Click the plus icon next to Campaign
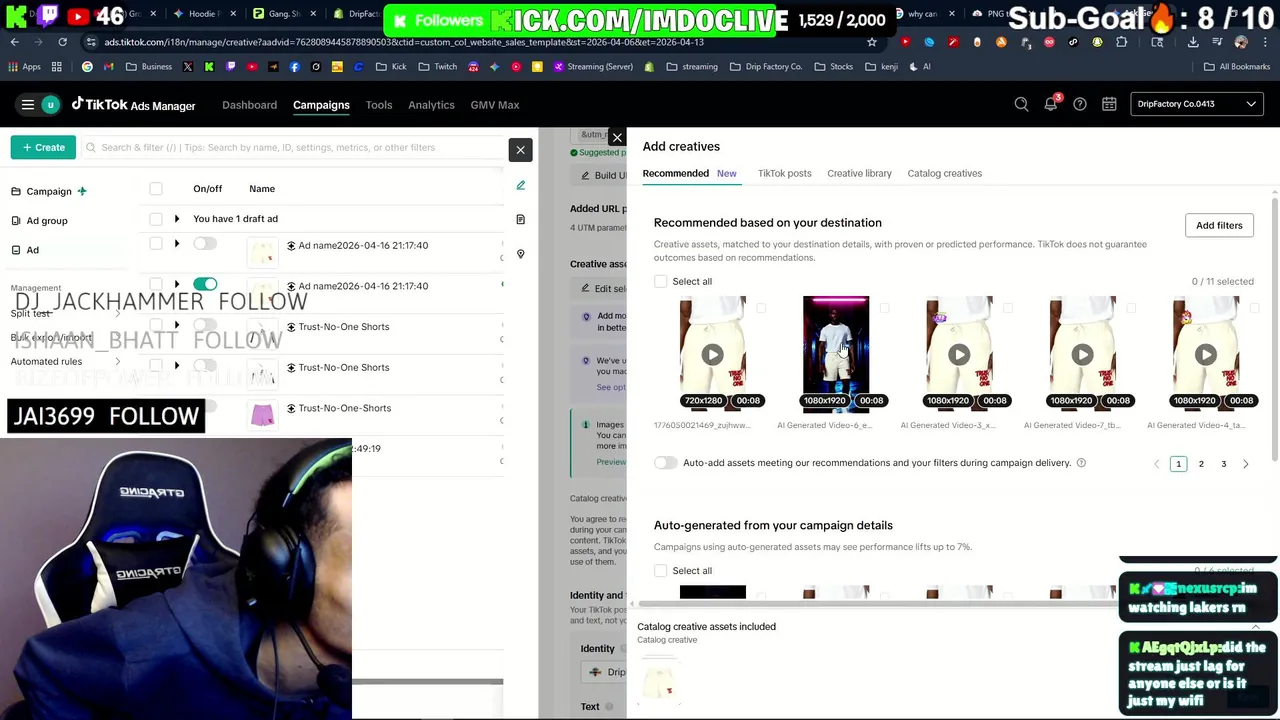Viewport: 1280px width, 720px height. click(x=82, y=191)
